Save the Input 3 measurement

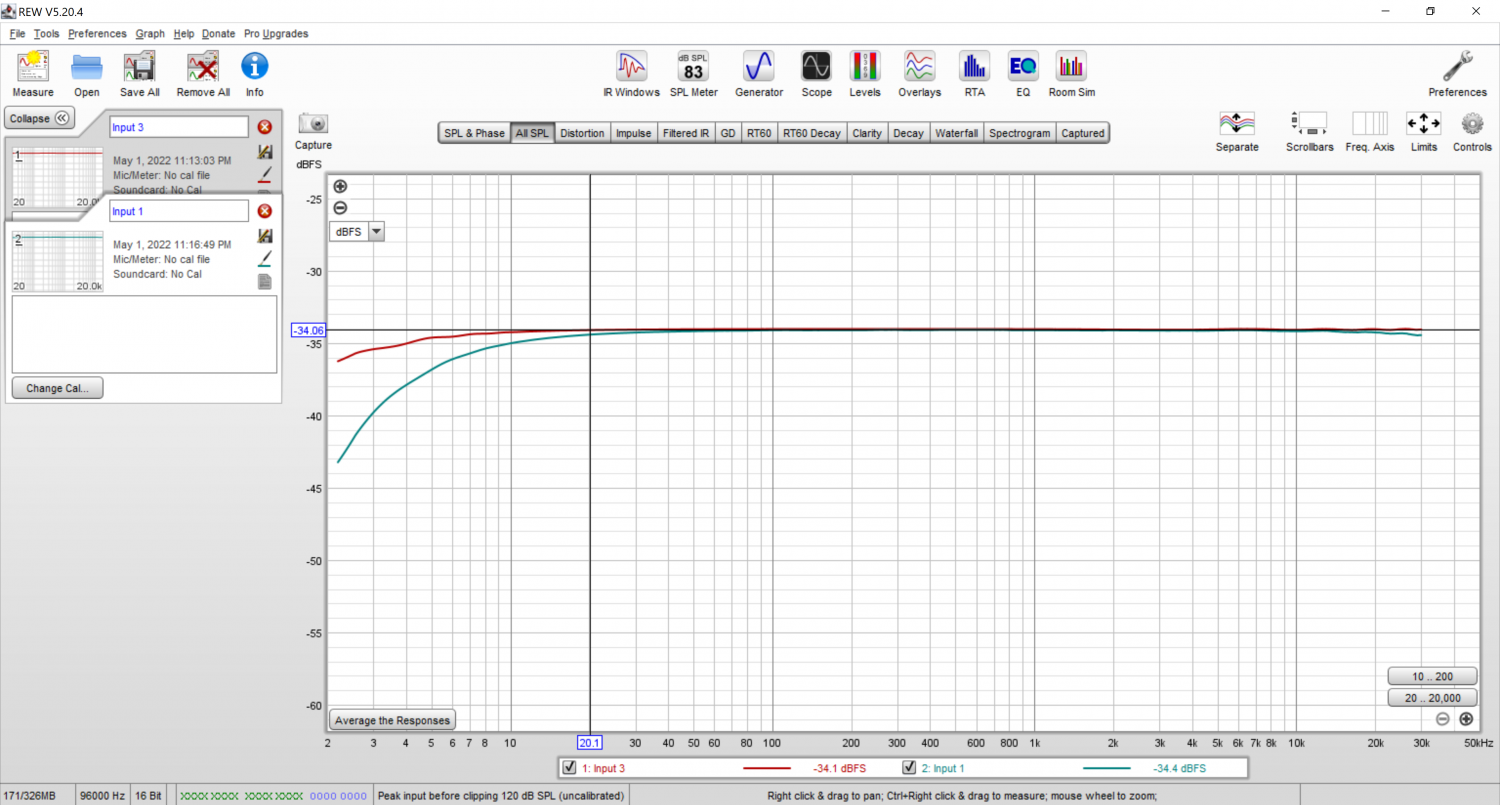pyautogui.click(x=265, y=152)
